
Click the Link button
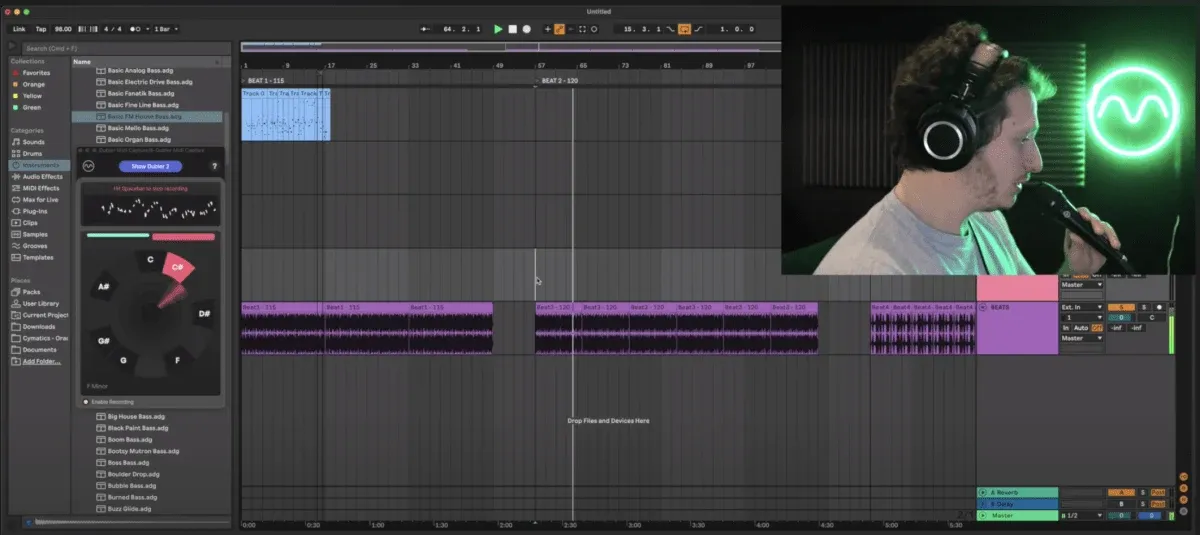19,29
